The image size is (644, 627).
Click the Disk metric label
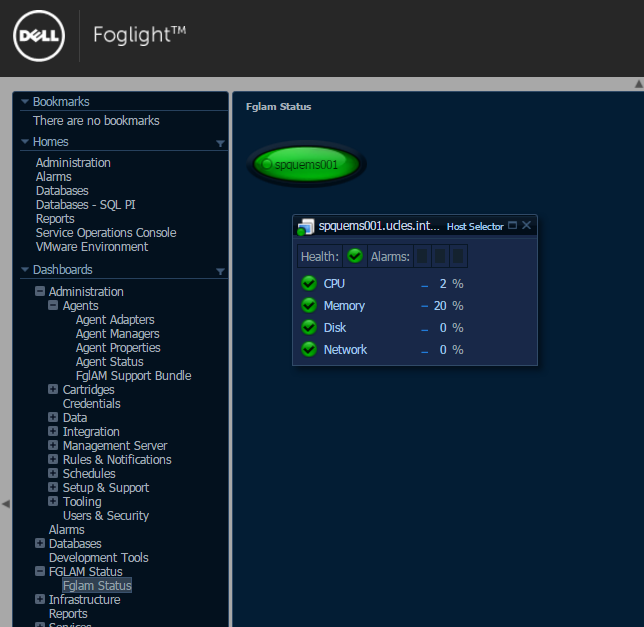tap(335, 327)
